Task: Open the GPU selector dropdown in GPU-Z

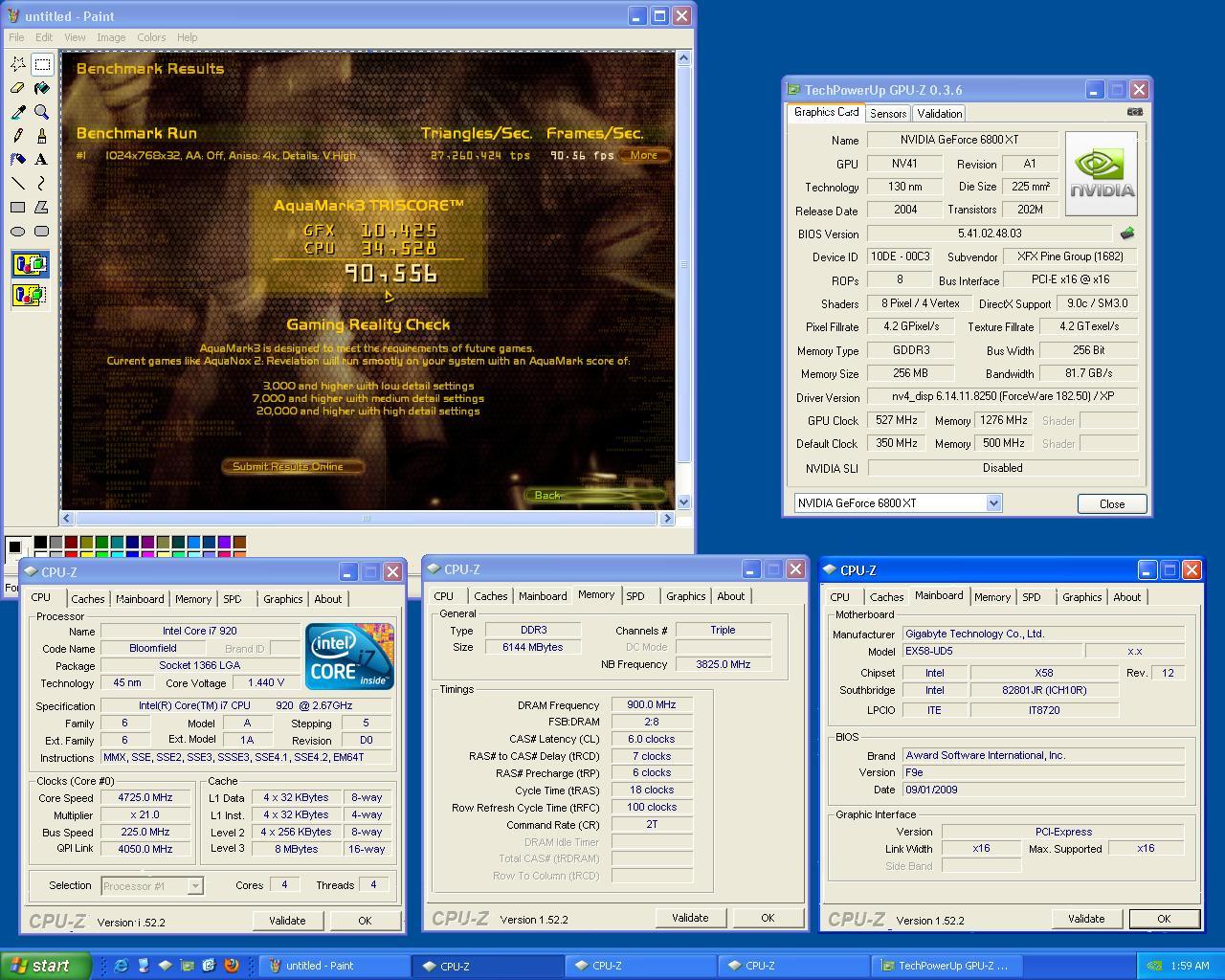Action: [x=993, y=503]
